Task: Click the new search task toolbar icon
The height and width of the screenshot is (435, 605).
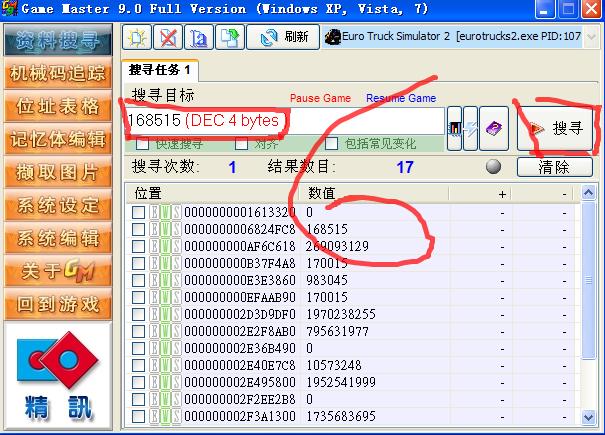Action: tap(137, 37)
